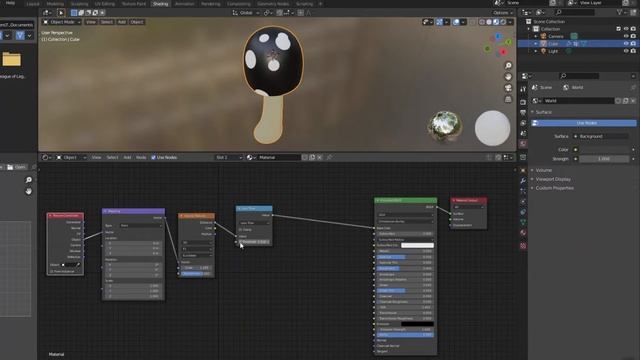640x360 pixels.
Task: Hide the Light in the viewport via eye icon
Action: pos(626,51)
